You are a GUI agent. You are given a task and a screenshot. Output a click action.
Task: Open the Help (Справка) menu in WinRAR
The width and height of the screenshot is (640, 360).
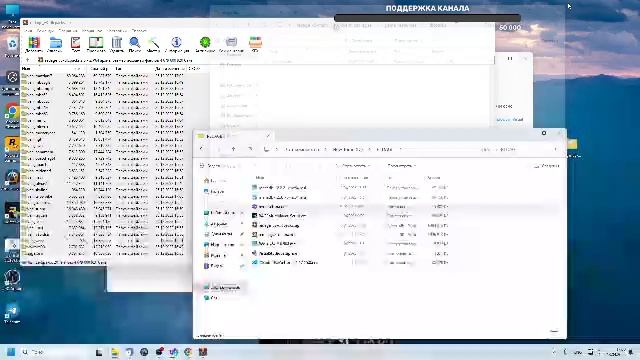coord(139,31)
